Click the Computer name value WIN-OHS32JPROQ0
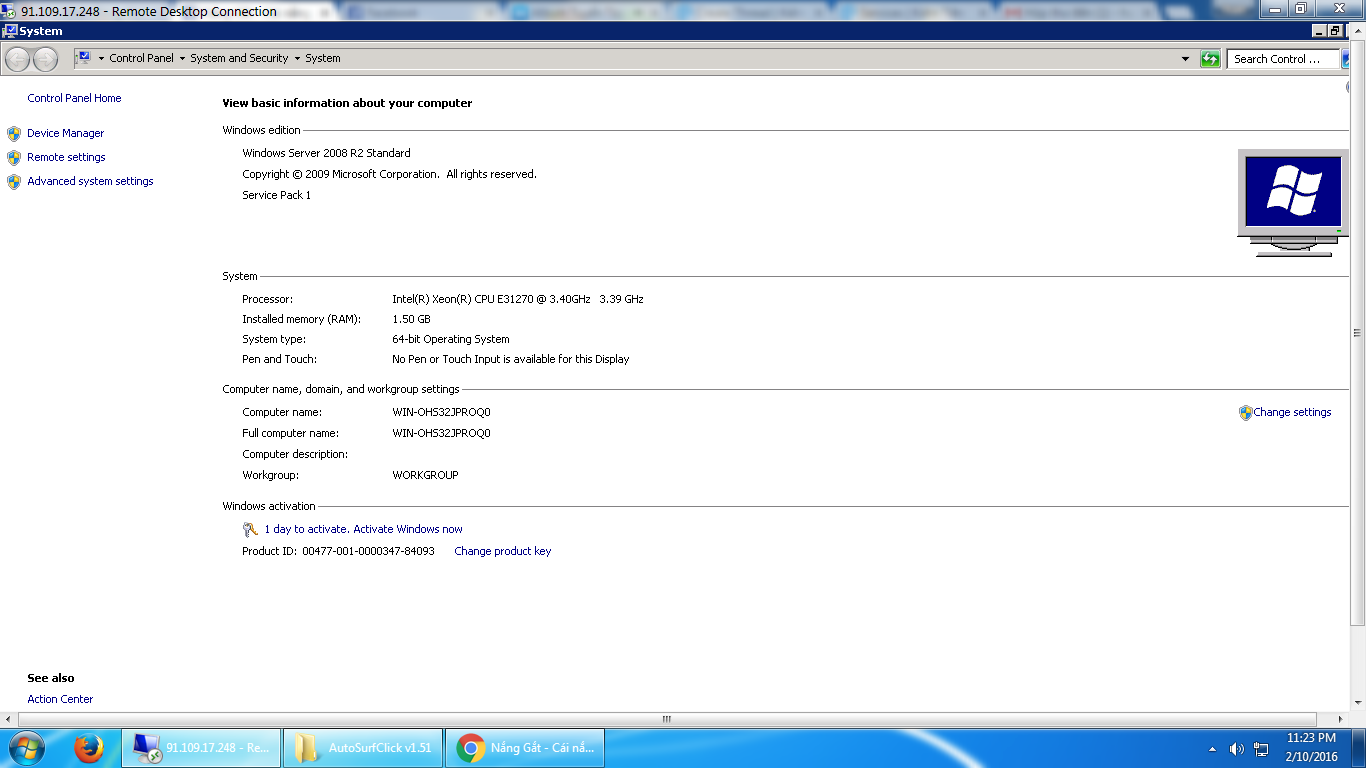 pos(441,412)
